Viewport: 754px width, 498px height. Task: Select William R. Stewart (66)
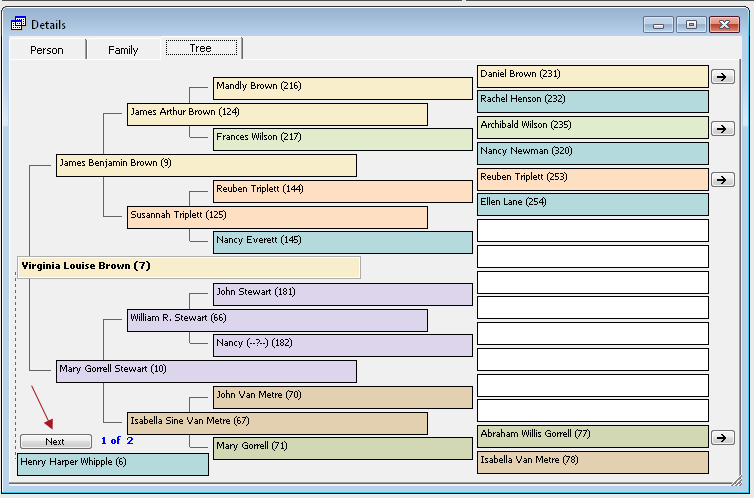(x=277, y=320)
